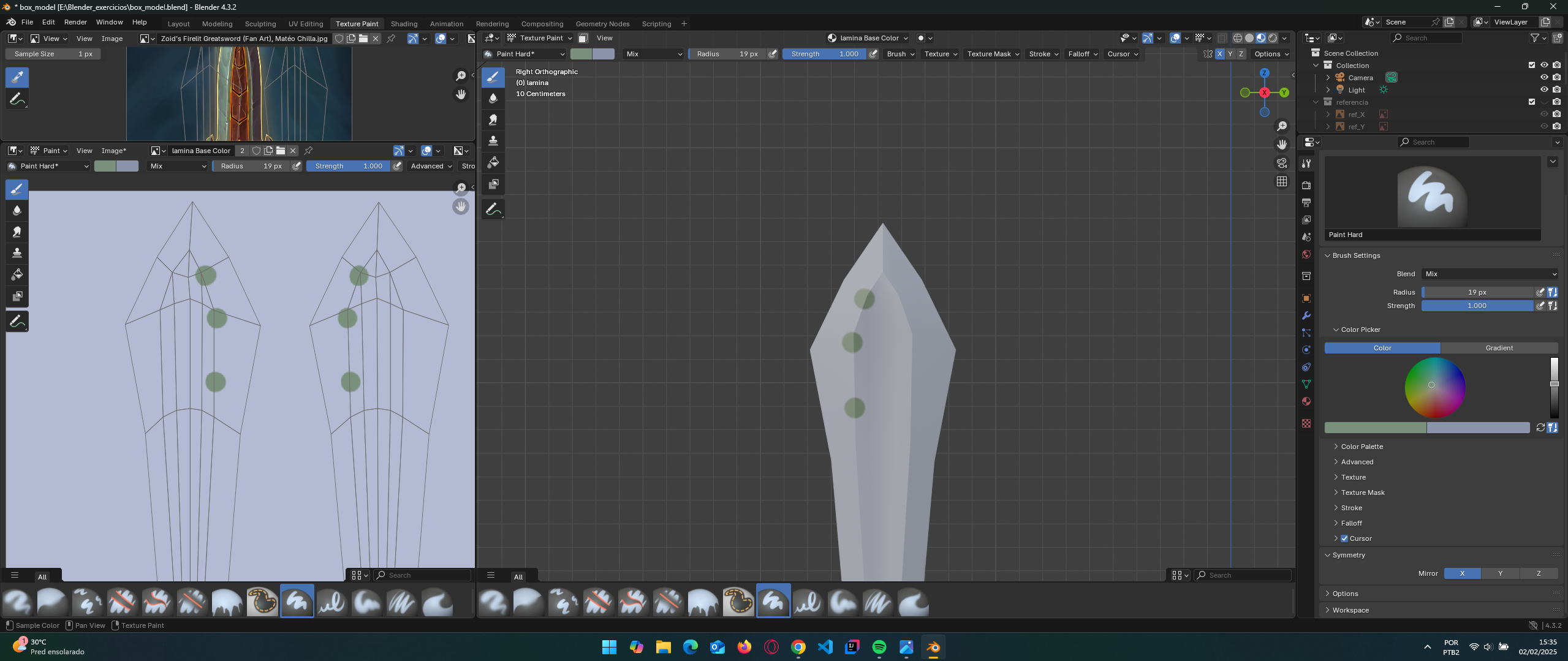This screenshot has width=1568, height=661.
Task: Switch to the UV Editing workspace tab
Action: point(306,24)
